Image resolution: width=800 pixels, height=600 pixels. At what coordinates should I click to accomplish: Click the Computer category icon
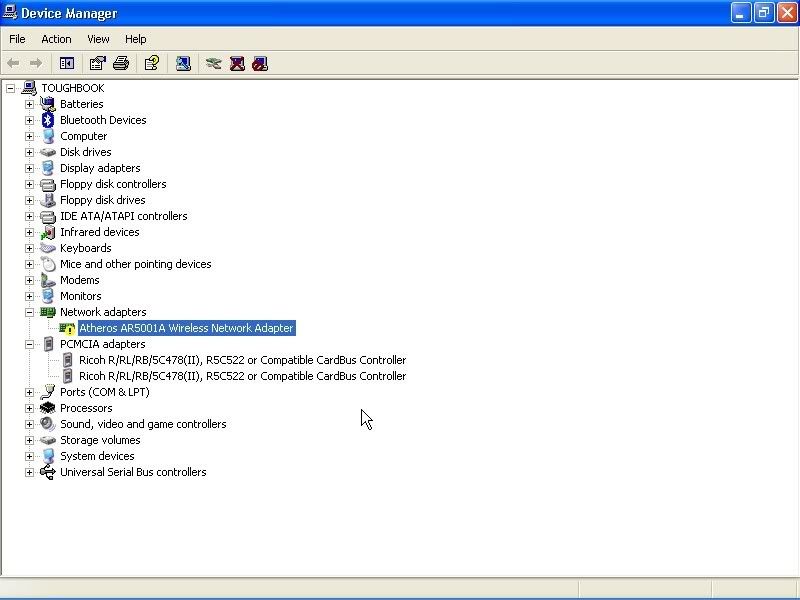click(x=48, y=136)
